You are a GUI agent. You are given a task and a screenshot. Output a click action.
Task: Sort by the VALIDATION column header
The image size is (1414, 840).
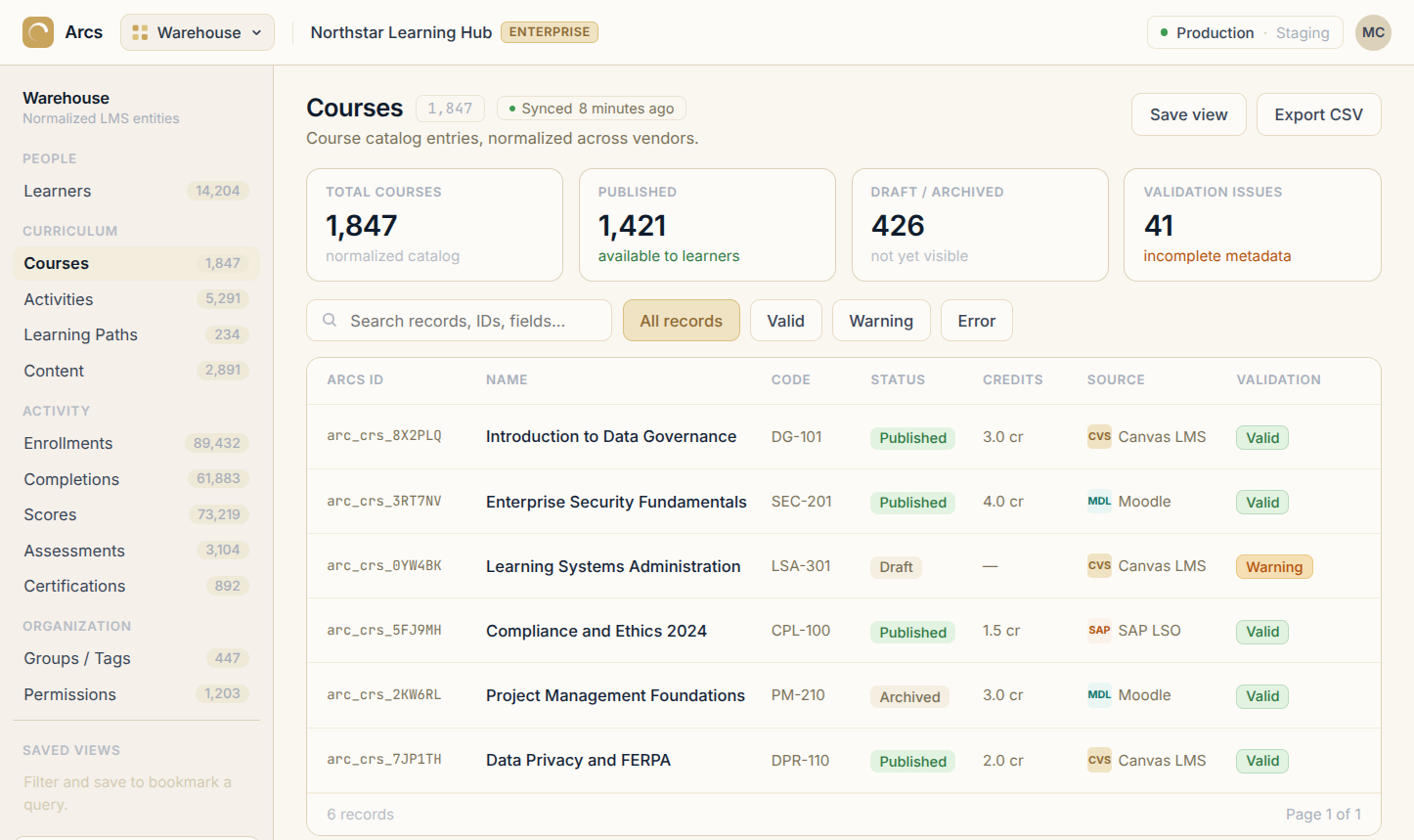coord(1278,379)
